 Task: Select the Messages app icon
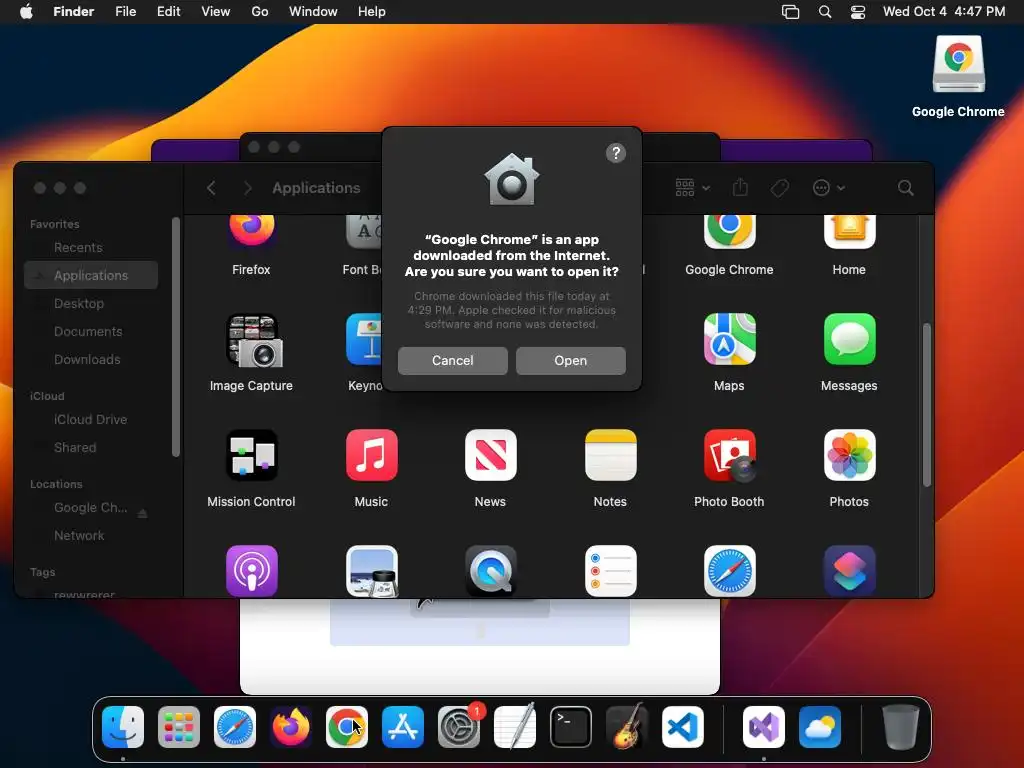pyautogui.click(x=849, y=339)
